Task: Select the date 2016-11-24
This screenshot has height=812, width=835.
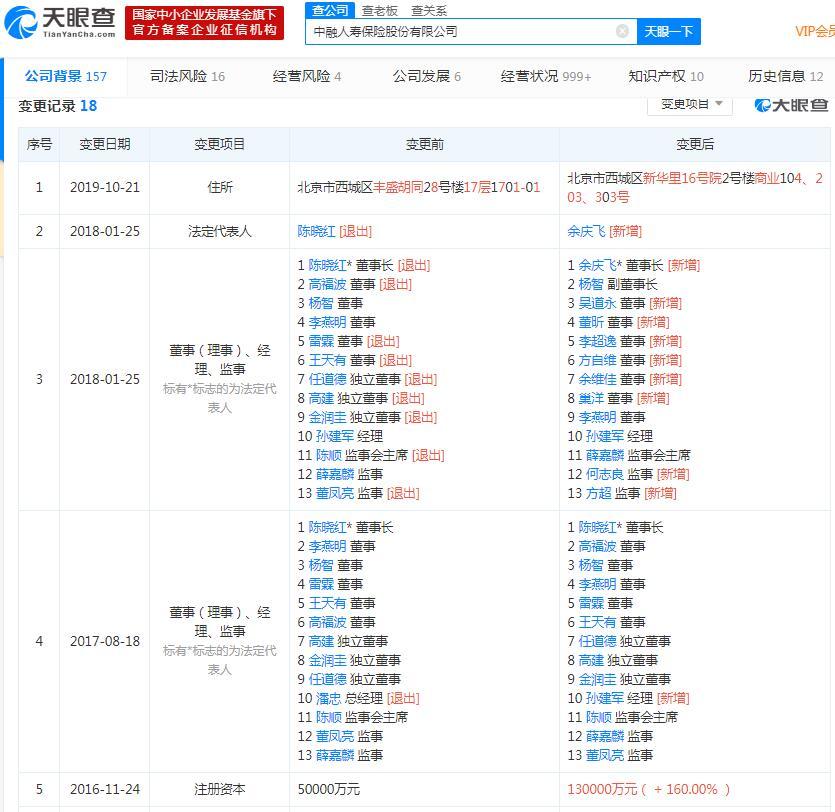Action: click(104, 789)
